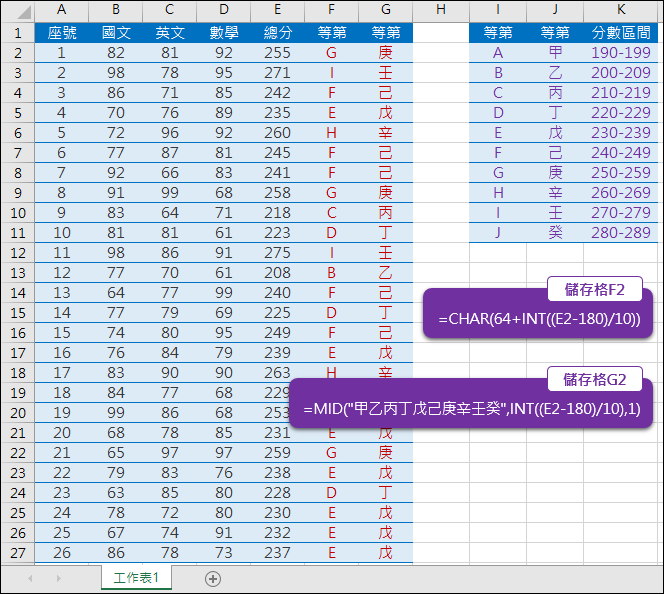The height and width of the screenshot is (594, 664).
Task: Click 甲 in the lookup table
Action: [555, 52]
